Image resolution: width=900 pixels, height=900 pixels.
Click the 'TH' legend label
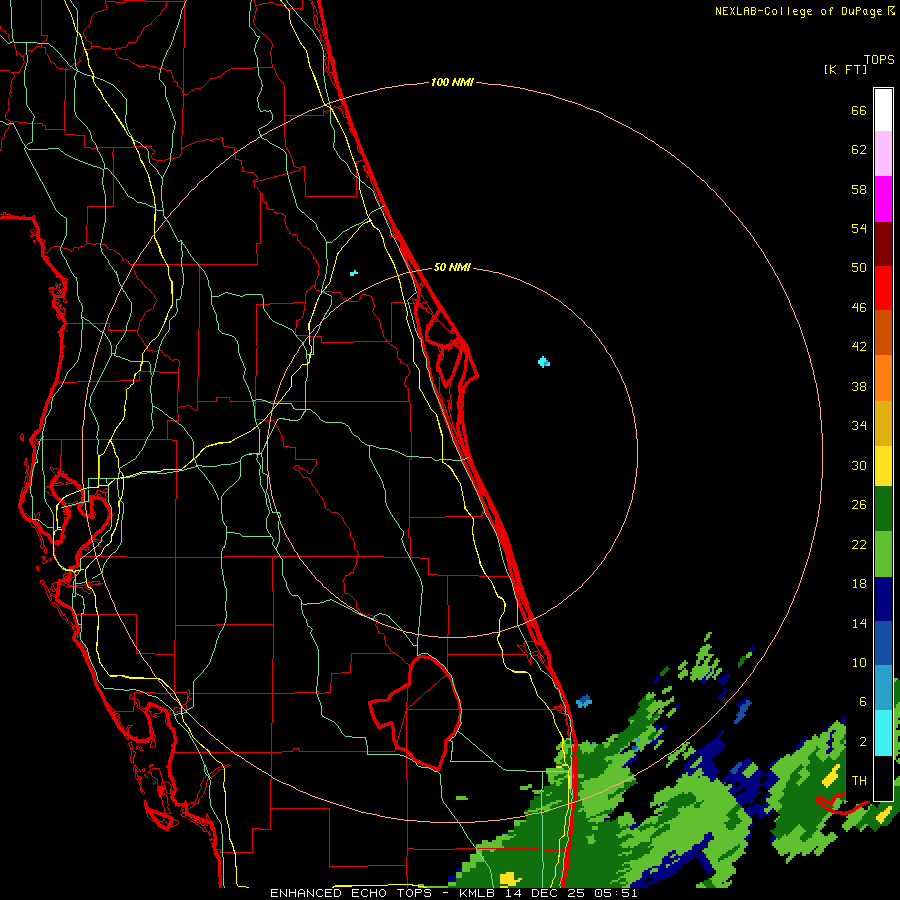point(859,781)
